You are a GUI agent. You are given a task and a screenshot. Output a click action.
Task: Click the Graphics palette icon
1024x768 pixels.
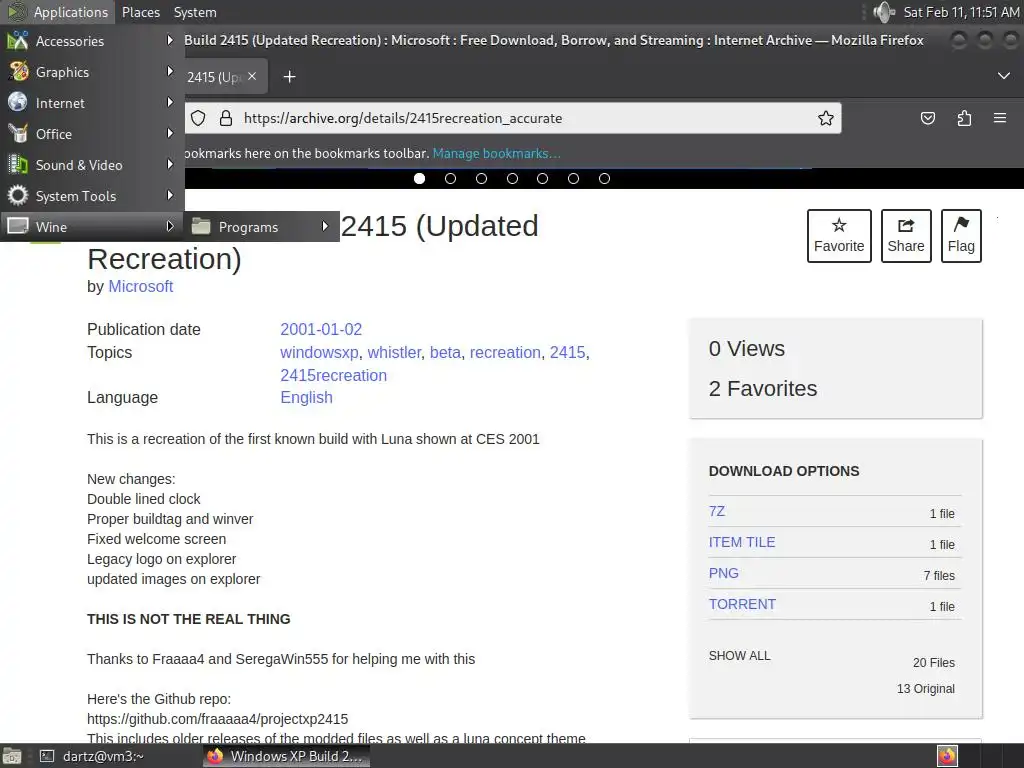click(x=18, y=71)
